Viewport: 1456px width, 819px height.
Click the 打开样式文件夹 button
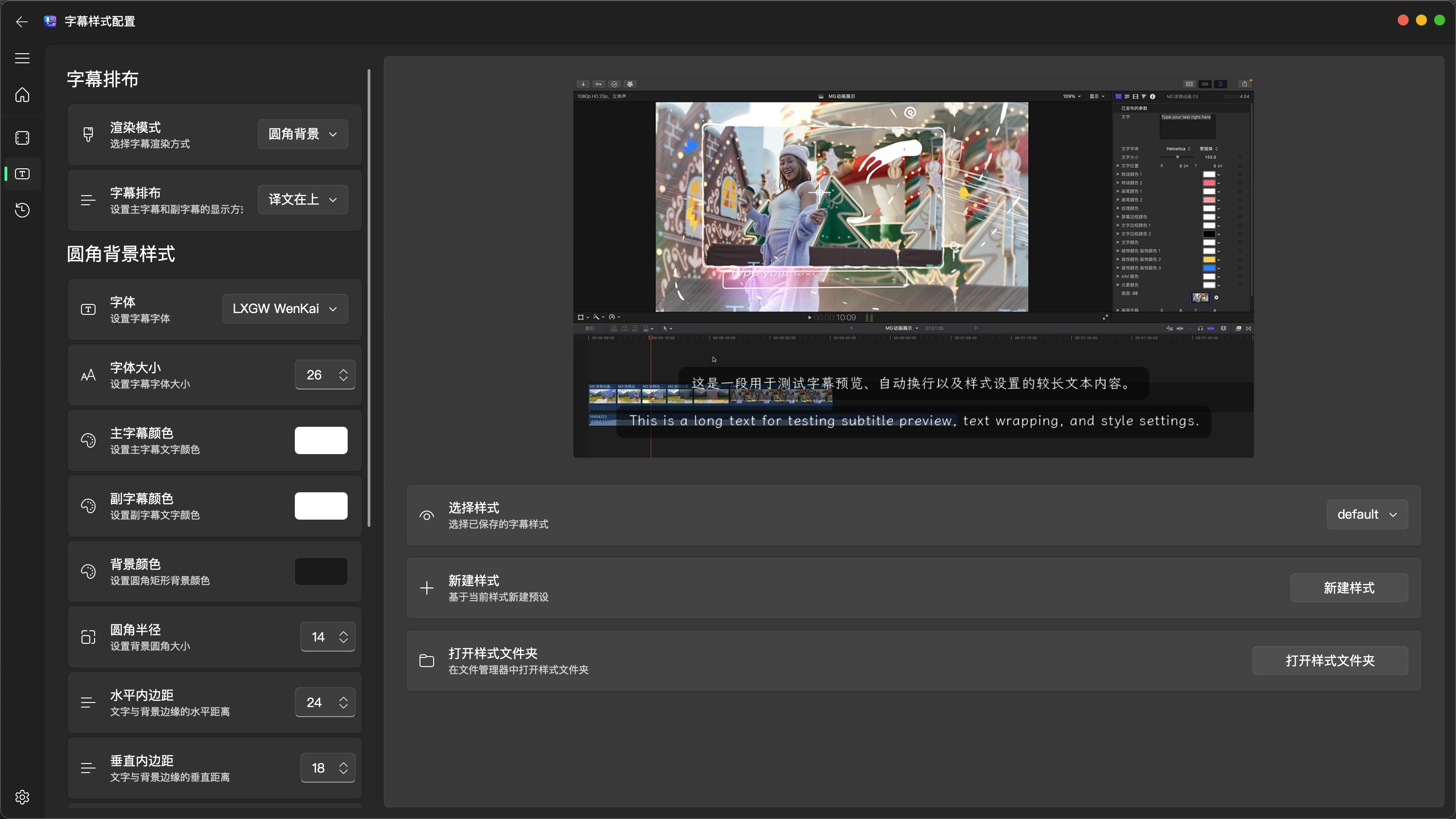[1330, 661]
